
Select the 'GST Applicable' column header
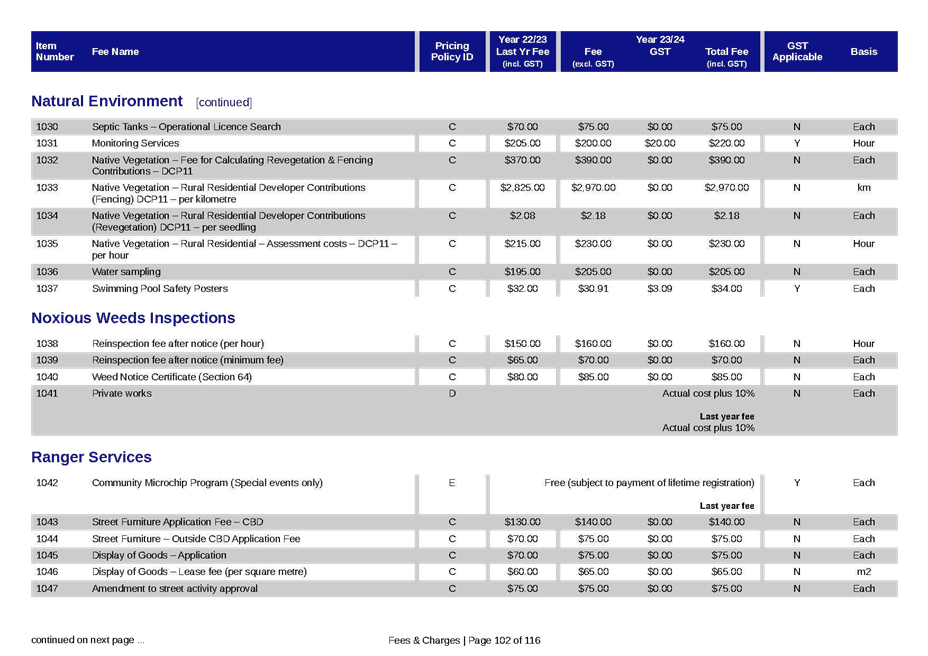(x=797, y=52)
